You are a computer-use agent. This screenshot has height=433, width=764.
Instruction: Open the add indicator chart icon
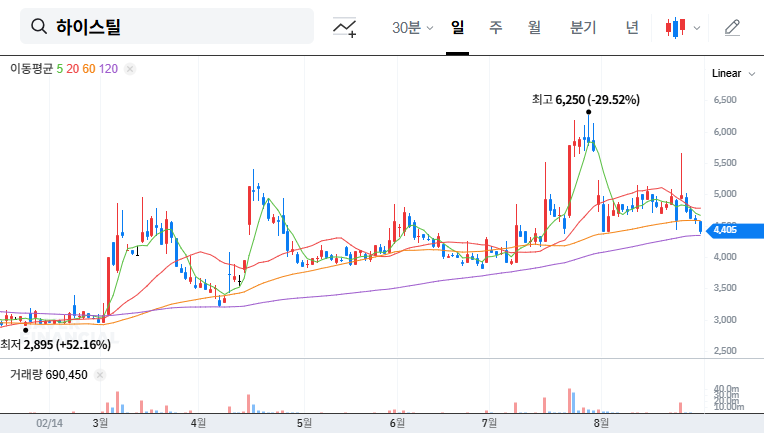coord(344,27)
